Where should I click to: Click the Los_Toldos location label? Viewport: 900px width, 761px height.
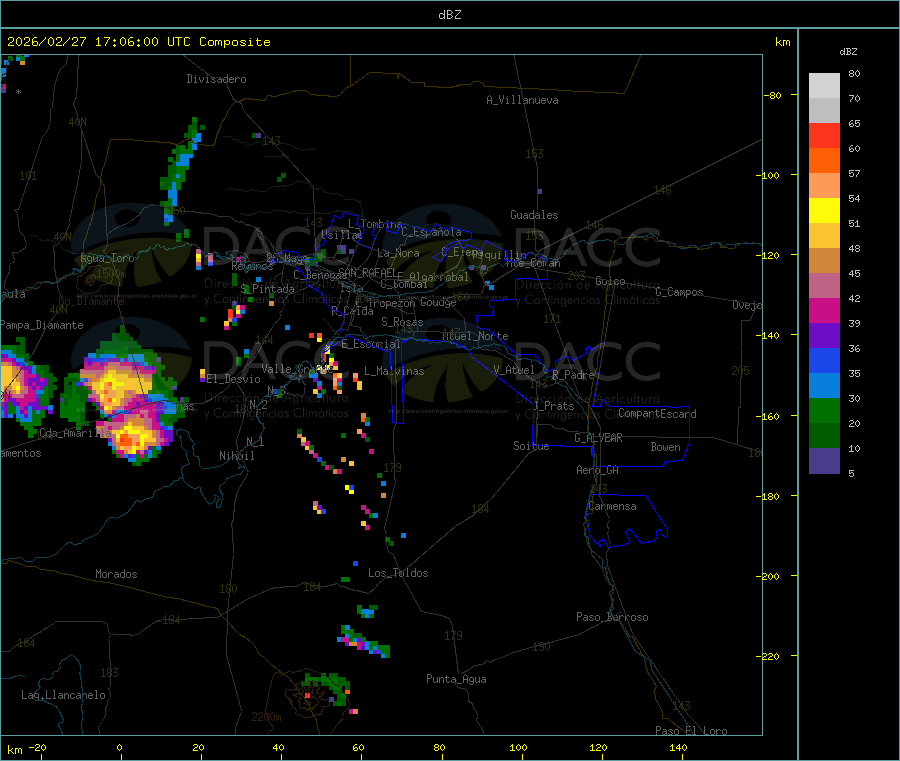pos(398,573)
